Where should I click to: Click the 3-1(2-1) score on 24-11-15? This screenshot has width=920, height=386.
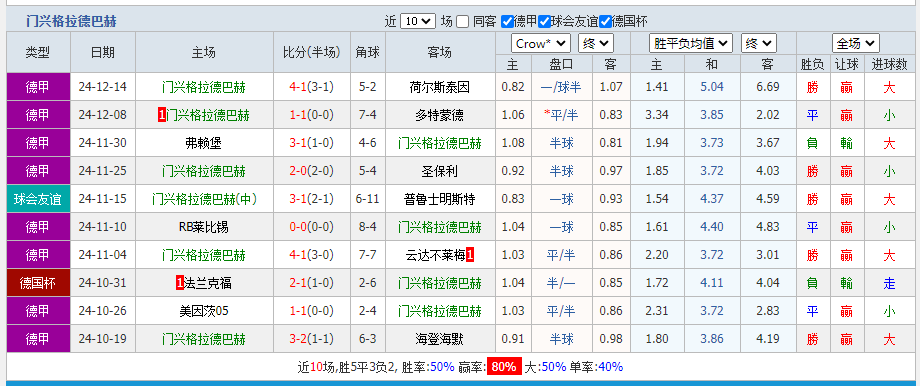312,199
